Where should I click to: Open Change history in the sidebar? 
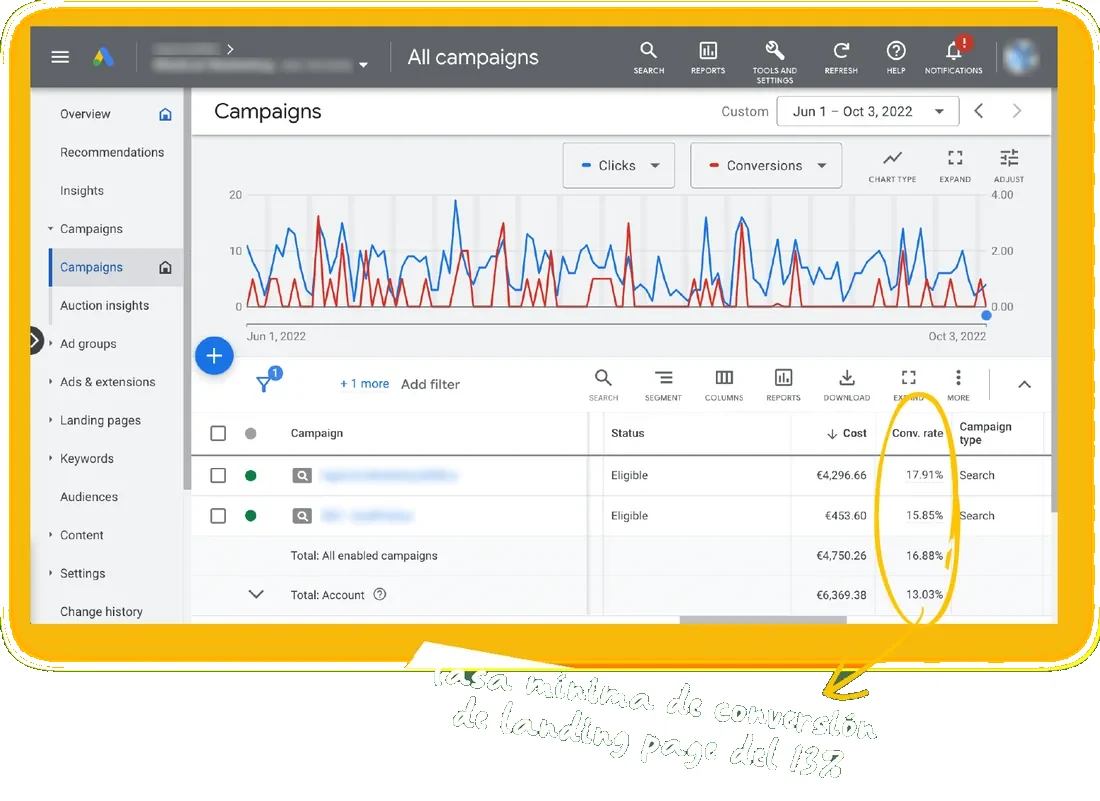pos(101,612)
